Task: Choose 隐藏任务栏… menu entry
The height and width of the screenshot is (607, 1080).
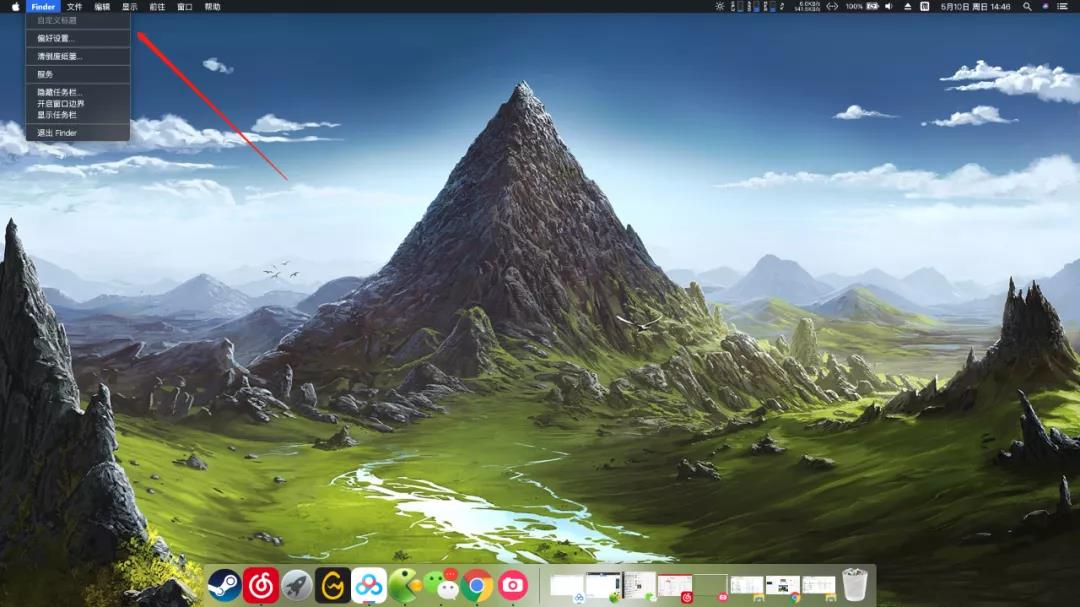Action: click(x=78, y=92)
